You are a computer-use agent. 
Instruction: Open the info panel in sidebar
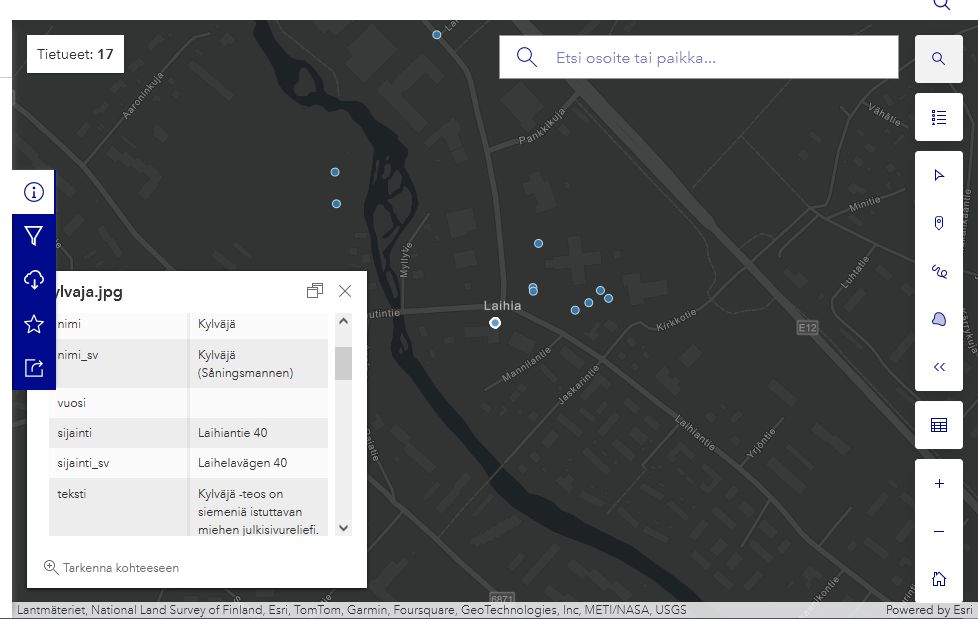tap(33, 192)
